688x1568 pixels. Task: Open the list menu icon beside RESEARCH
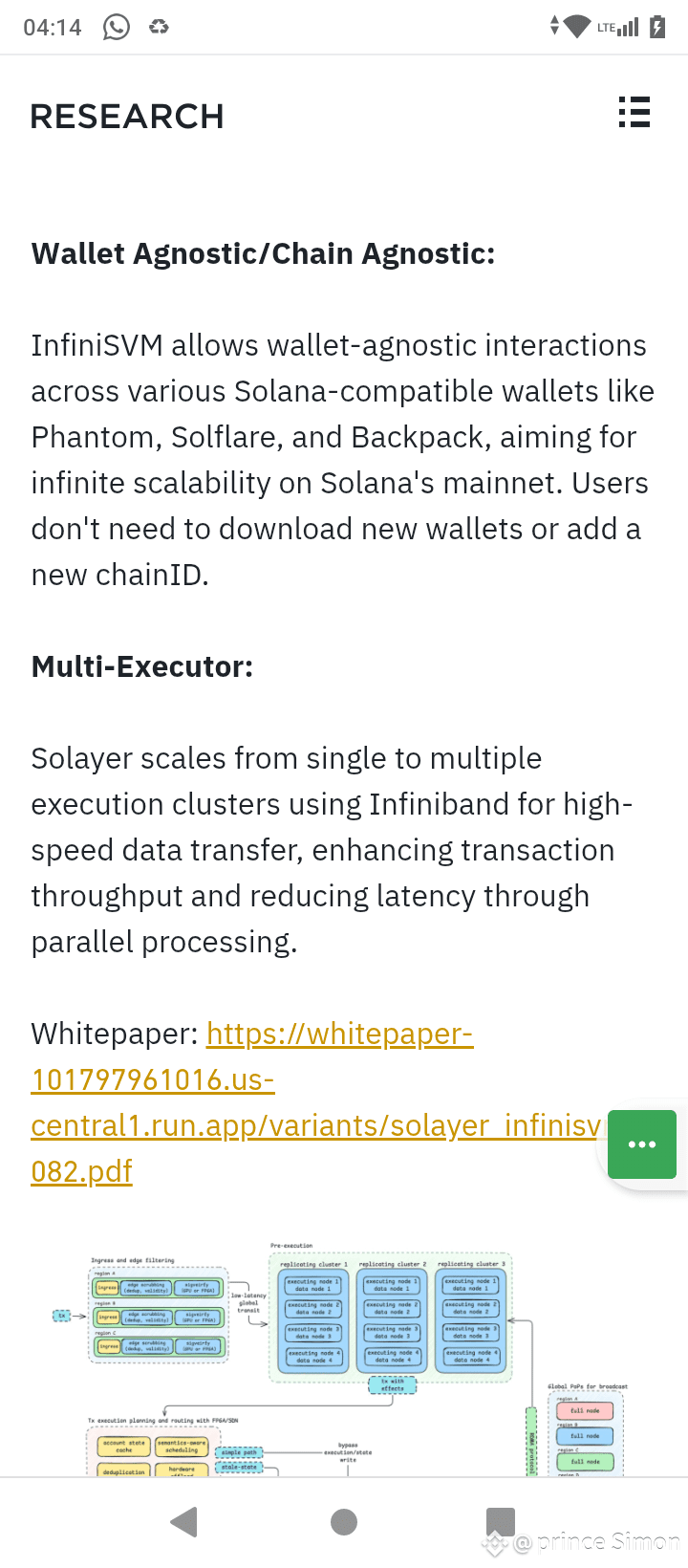point(634,113)
